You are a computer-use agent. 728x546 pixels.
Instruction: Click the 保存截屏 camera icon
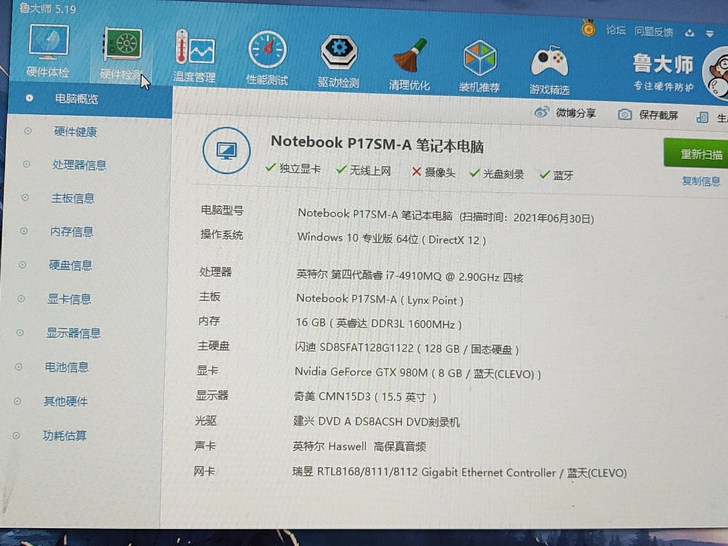624,114
